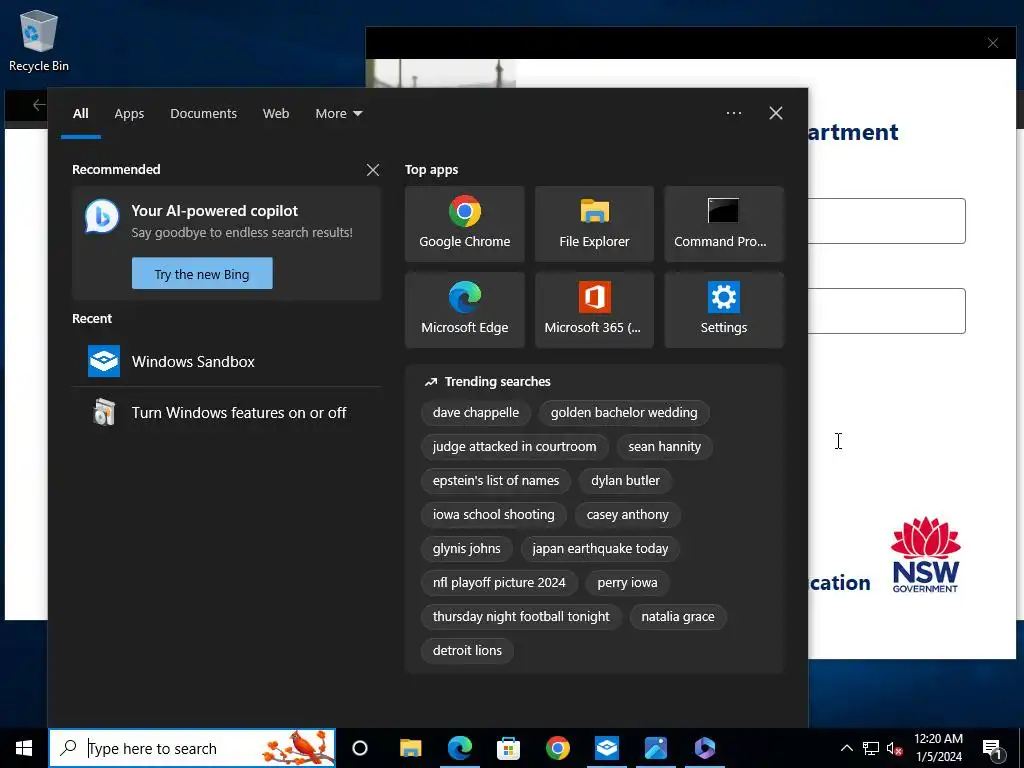Search trending 'golden bachelor wedding'
This screenshot has height=768, width=1024.
pos(624,413)
